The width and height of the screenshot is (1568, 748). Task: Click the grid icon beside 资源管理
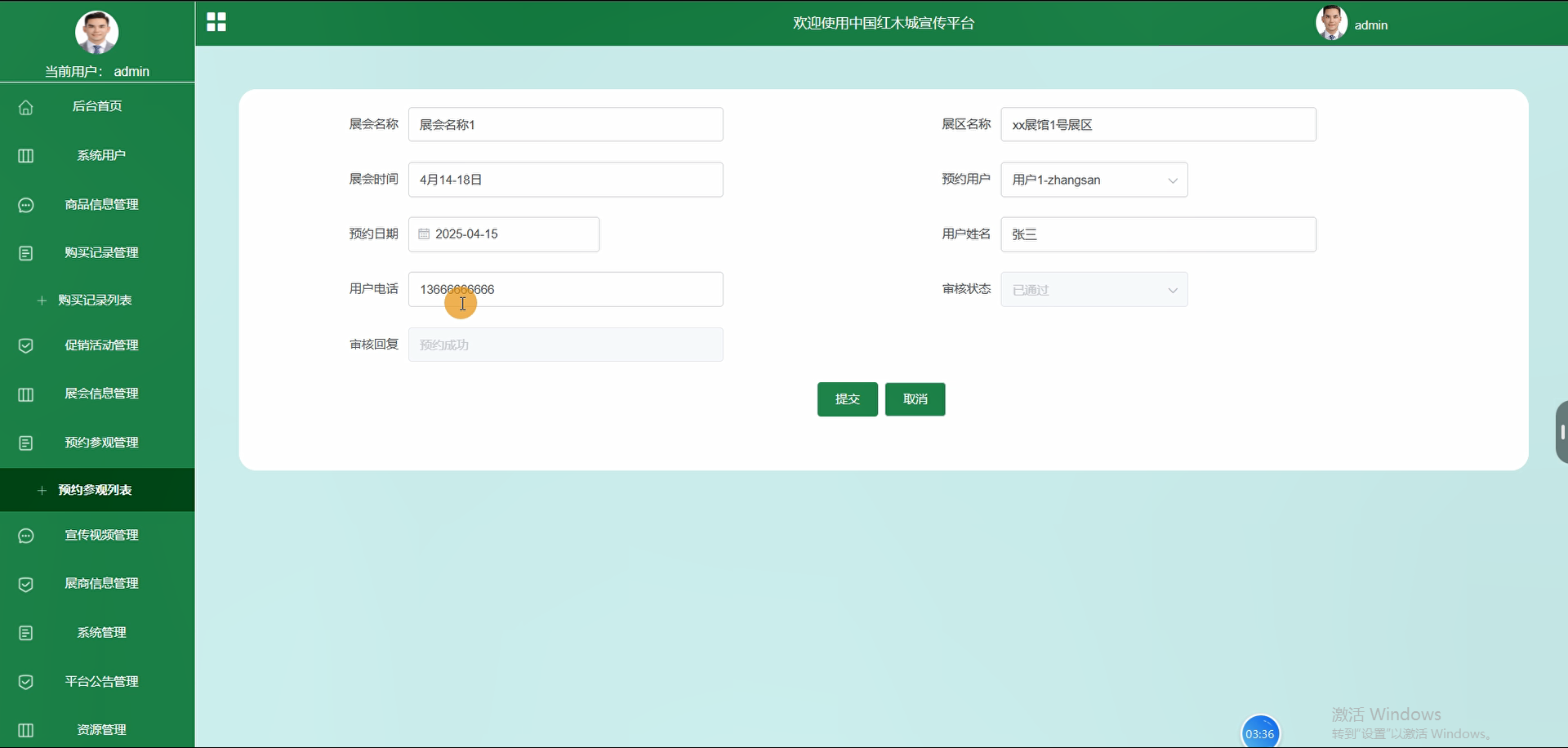25,730
